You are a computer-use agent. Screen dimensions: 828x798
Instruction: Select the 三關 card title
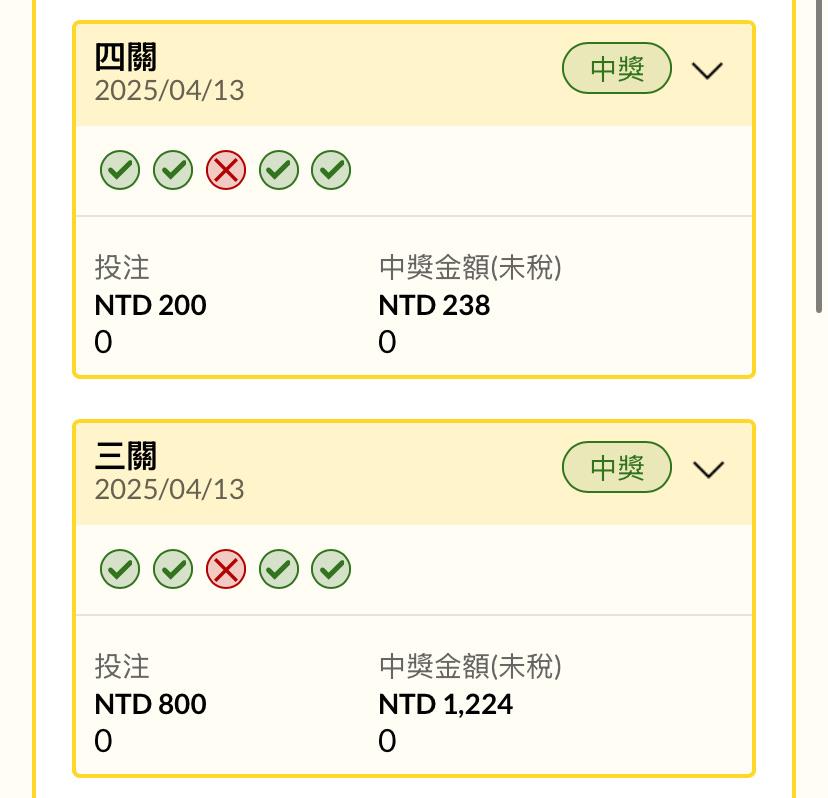point(126,456)
